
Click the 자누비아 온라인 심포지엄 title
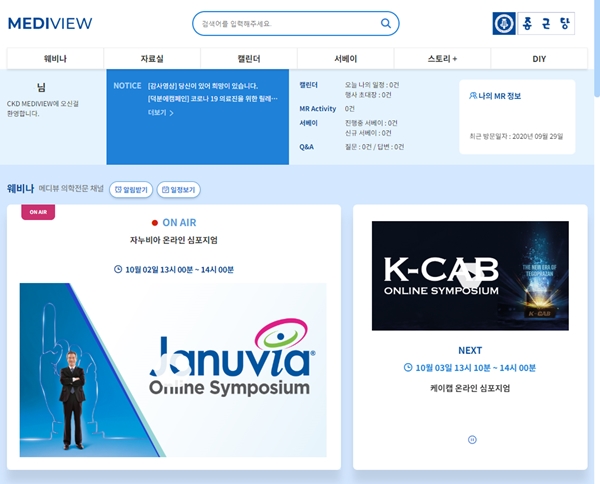coord(174,240)
